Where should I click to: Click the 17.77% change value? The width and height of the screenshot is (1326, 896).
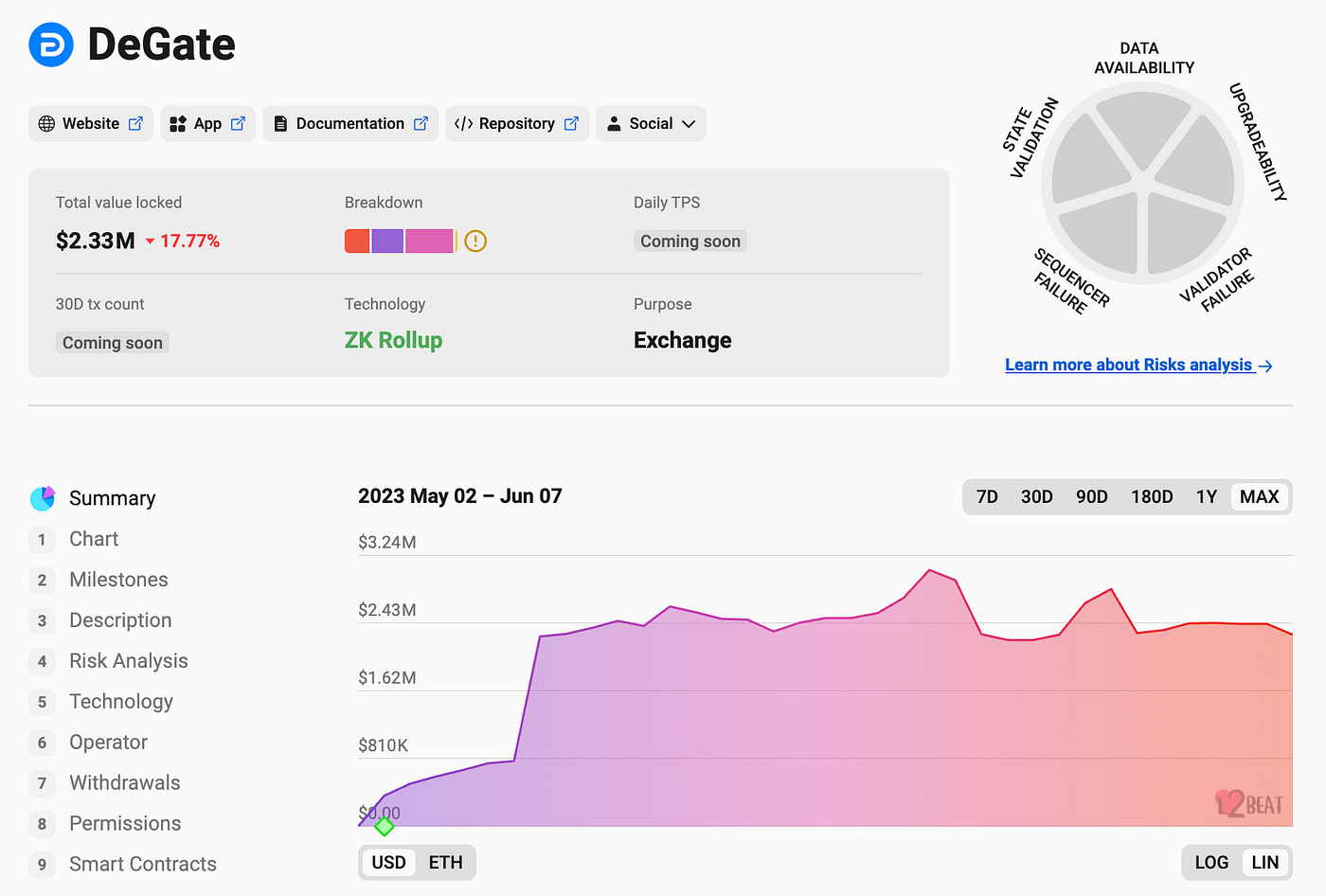coord(189,242)
